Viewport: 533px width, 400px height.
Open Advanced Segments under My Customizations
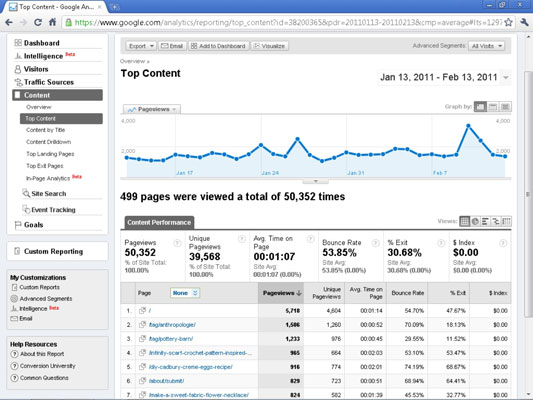46,298
